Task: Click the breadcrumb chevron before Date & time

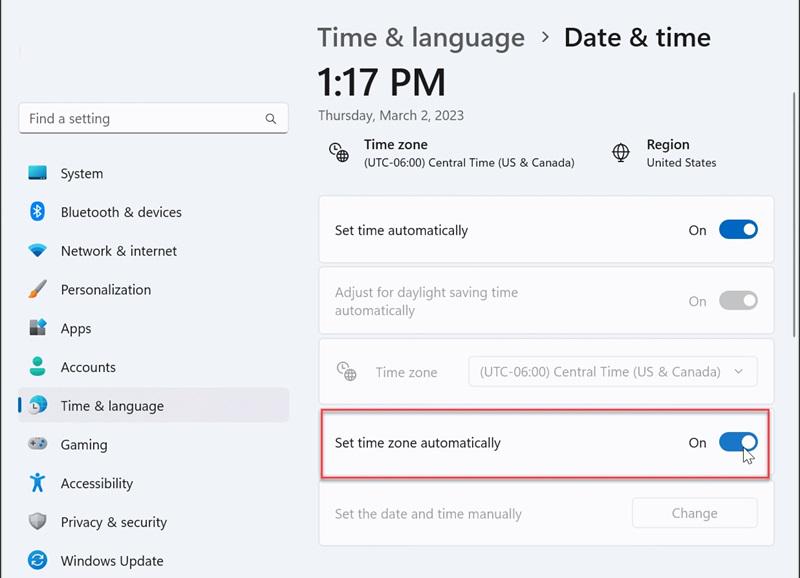Action: click(545, 37)
